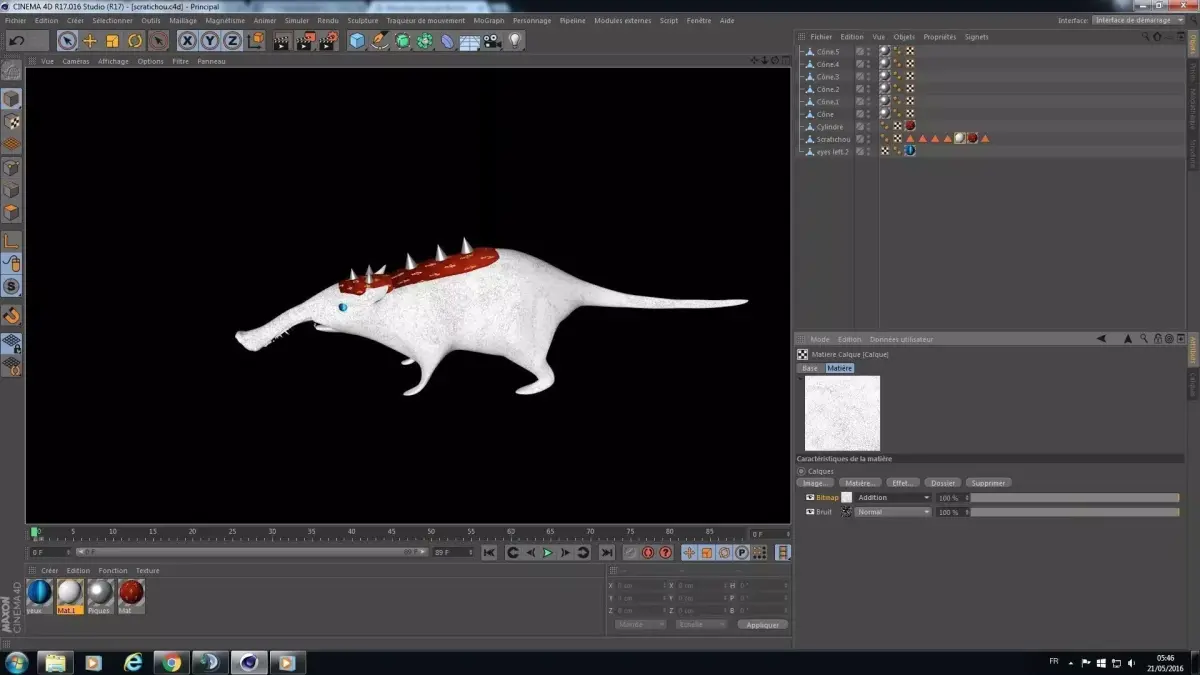1200x675 pixels.
Task: Click the cube primitive object icon
Action: (357, 41)
